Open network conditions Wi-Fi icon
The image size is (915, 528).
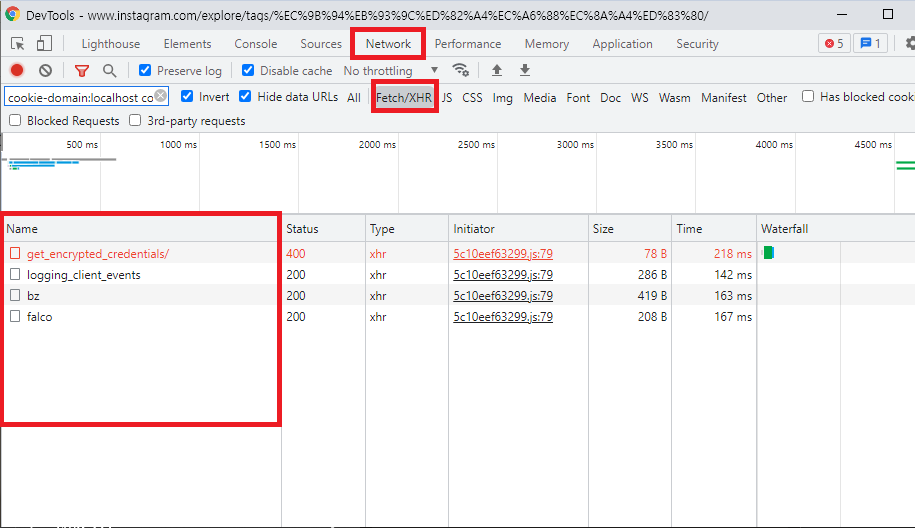(x=460, y=71)
